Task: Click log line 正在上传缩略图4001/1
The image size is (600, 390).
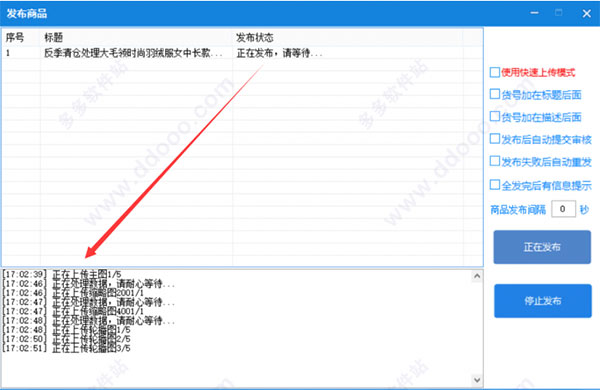Action: point(73,311)
